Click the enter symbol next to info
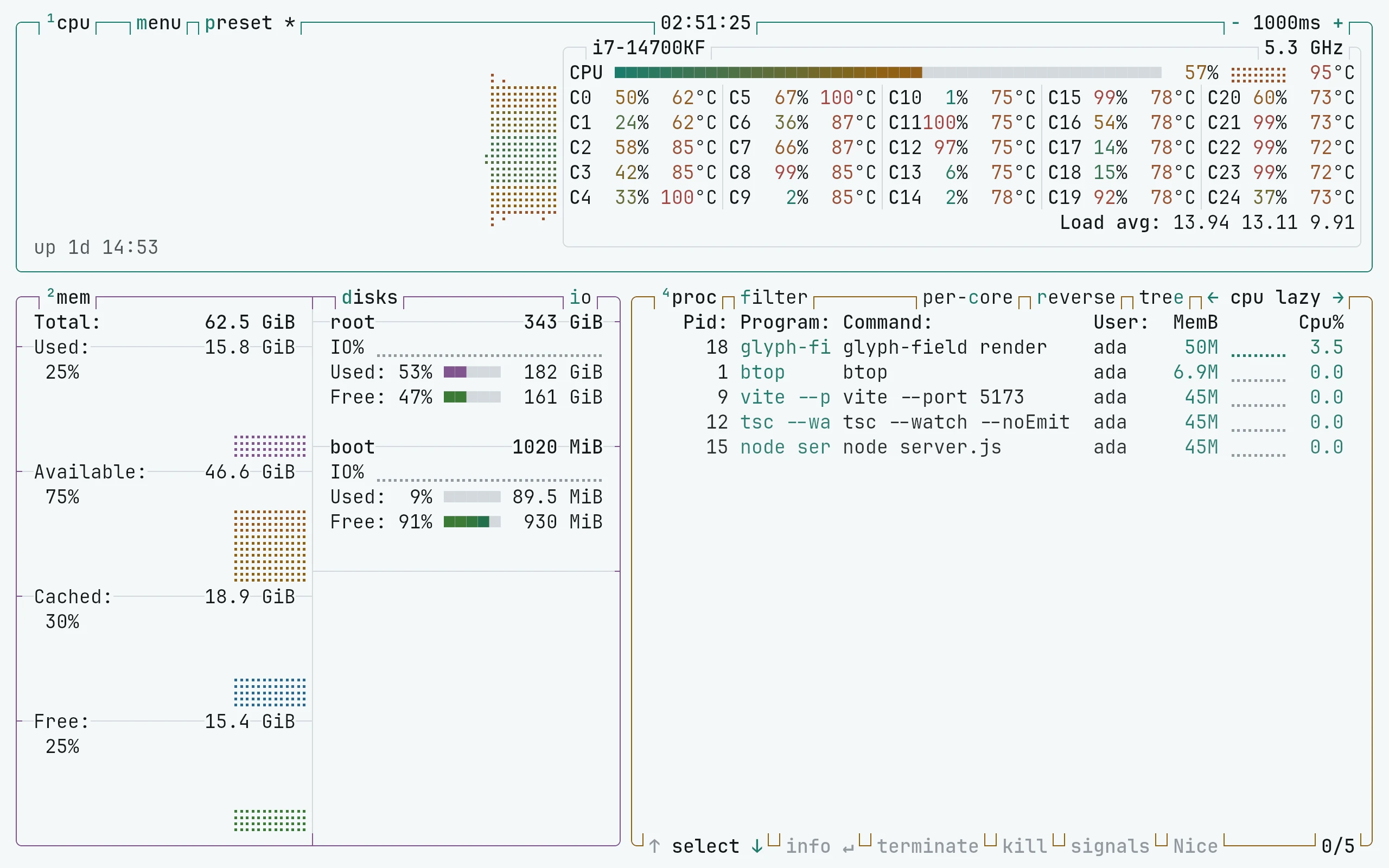The image size is (1389, 868). coord(849,847)
